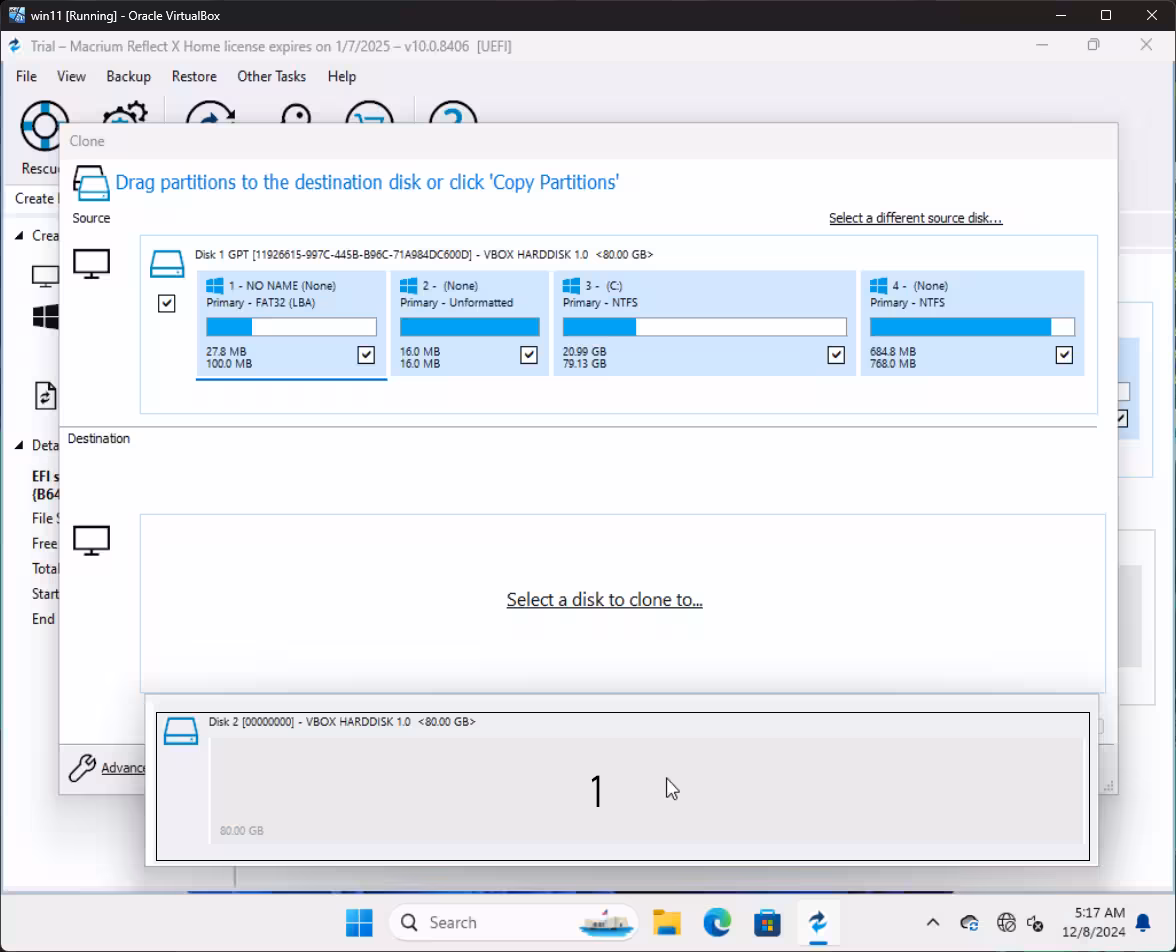Click the OneDrive sync tray icon
1176x952 pixels.
pyautogui.click(x=970, y=923)
